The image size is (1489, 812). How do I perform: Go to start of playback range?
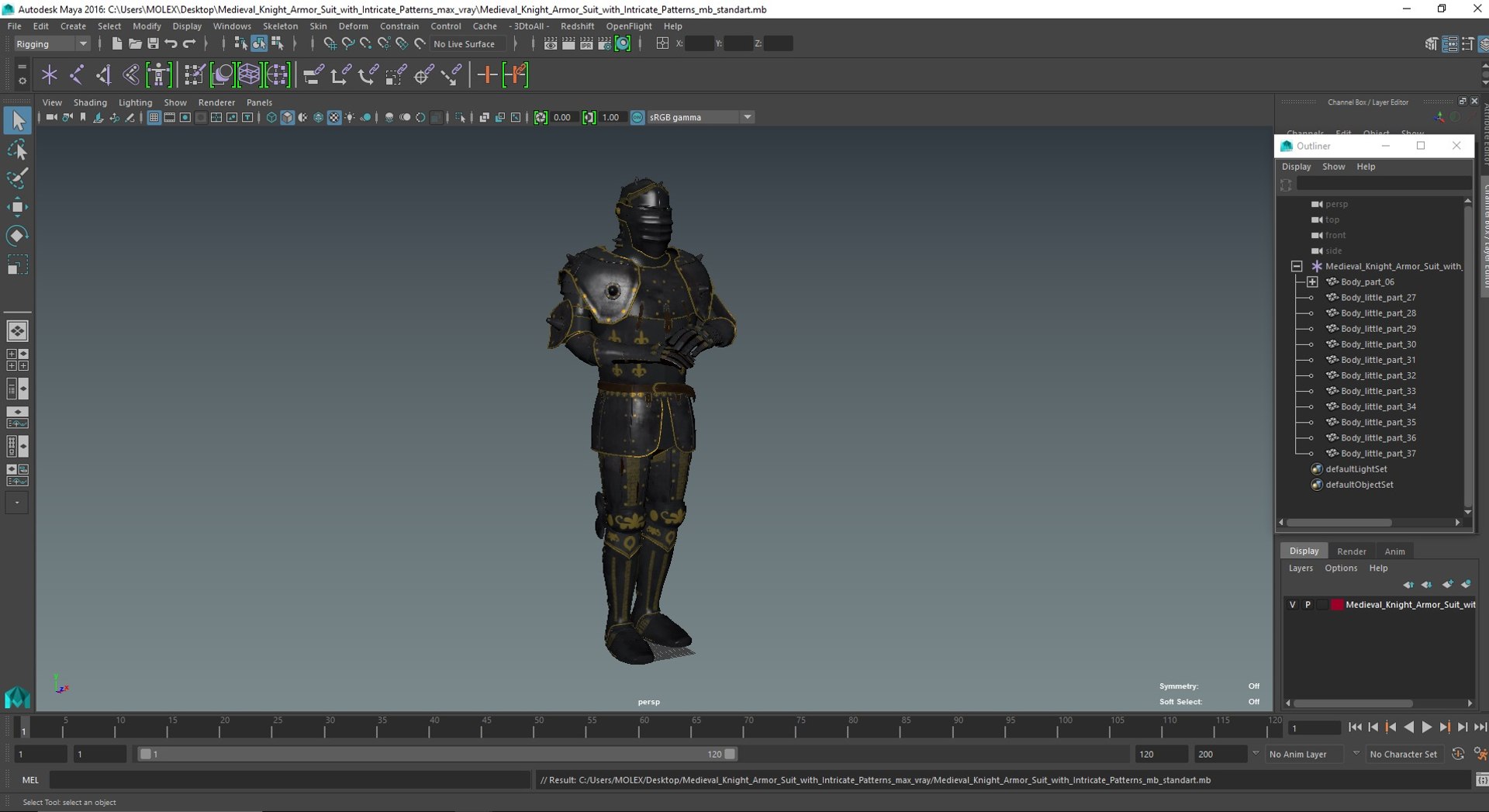point(1355,727)
